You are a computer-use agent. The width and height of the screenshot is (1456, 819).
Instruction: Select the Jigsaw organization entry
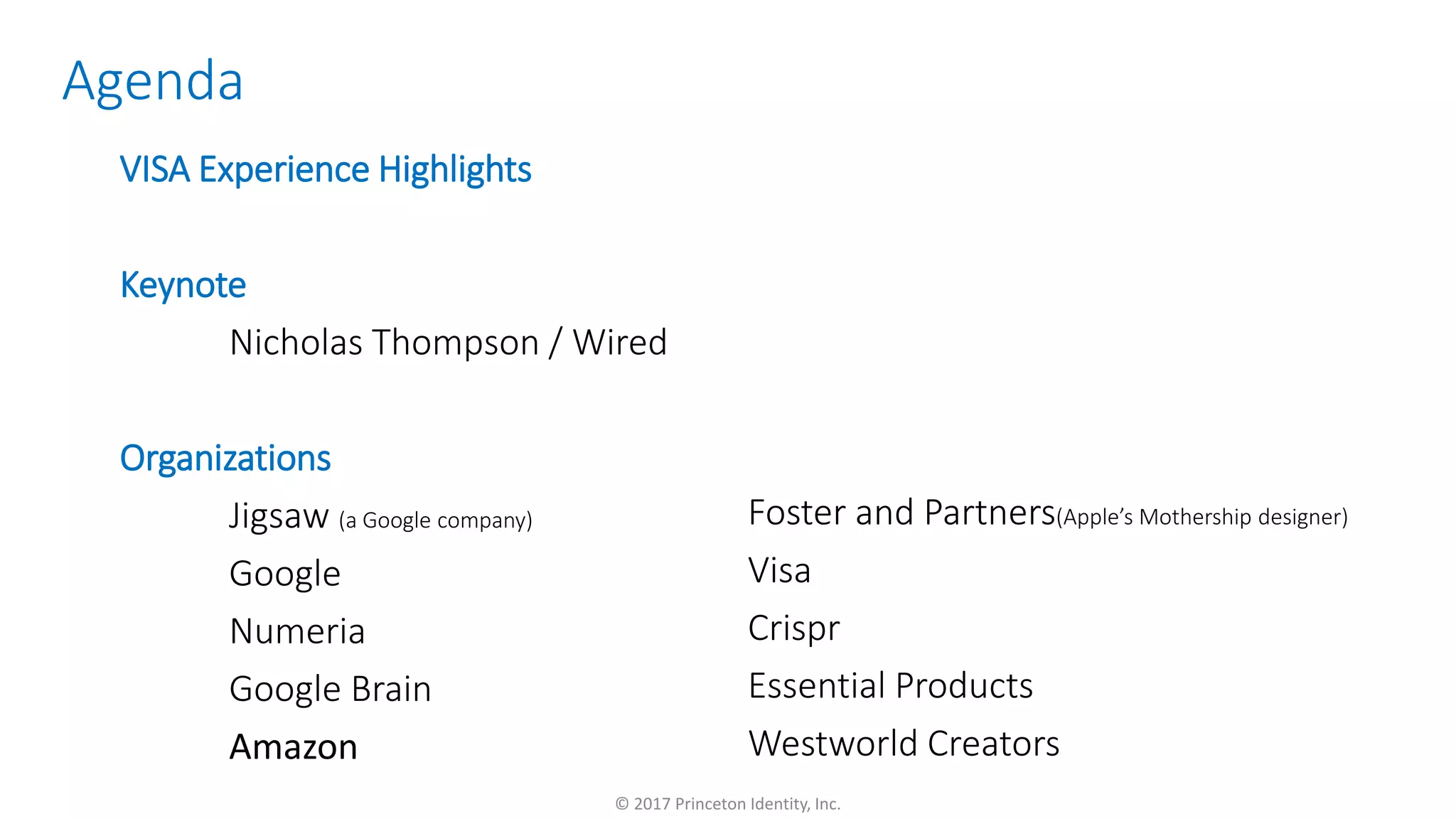(279, 516)
